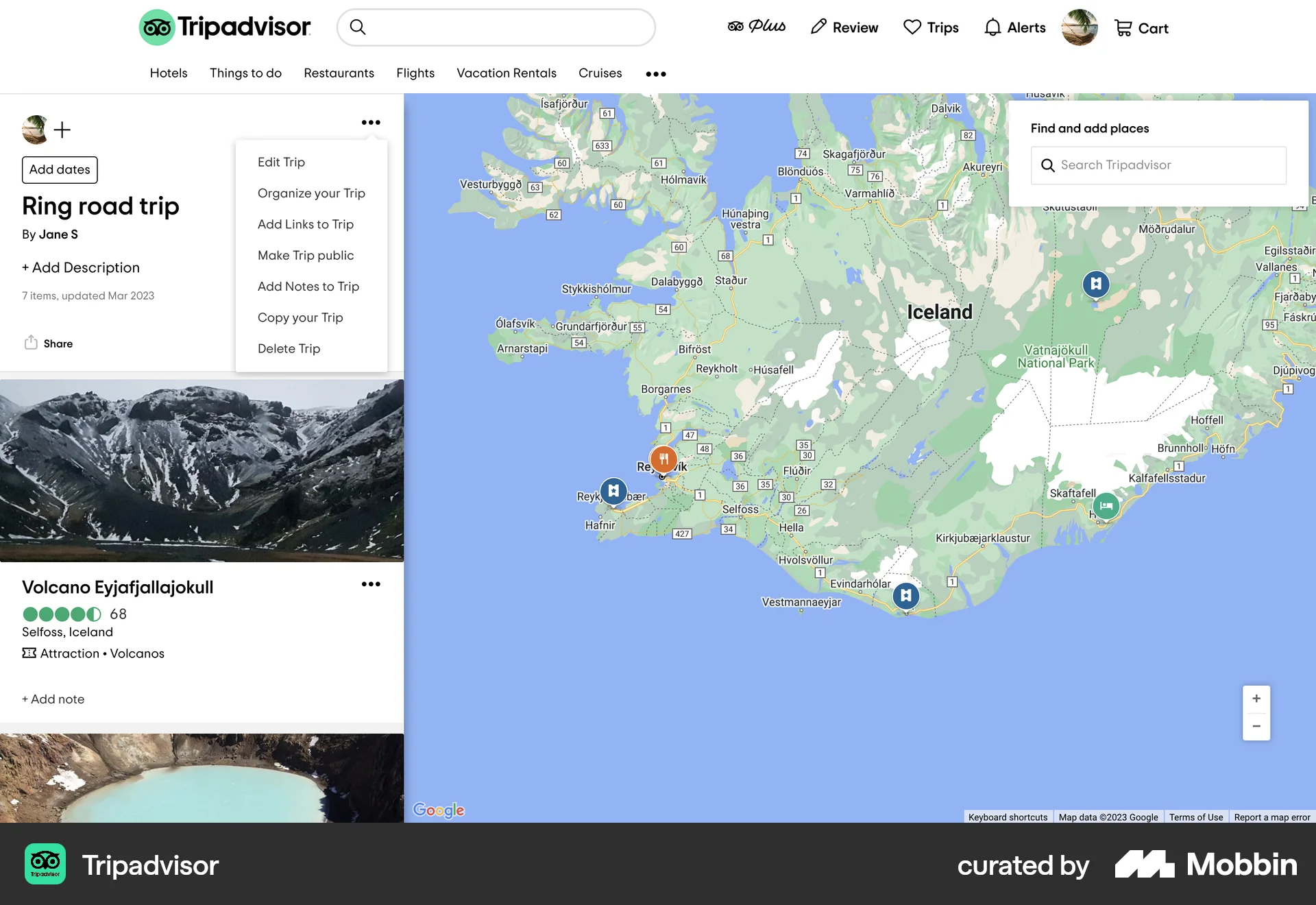1316x905 pixels.
Task: Click the Add dates button
Action: pyautogui.click(x=60, y=169)
